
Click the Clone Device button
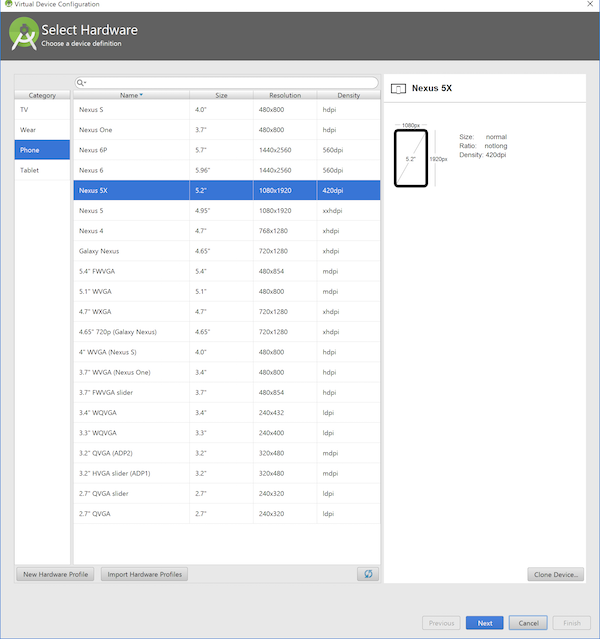point(556,575)
